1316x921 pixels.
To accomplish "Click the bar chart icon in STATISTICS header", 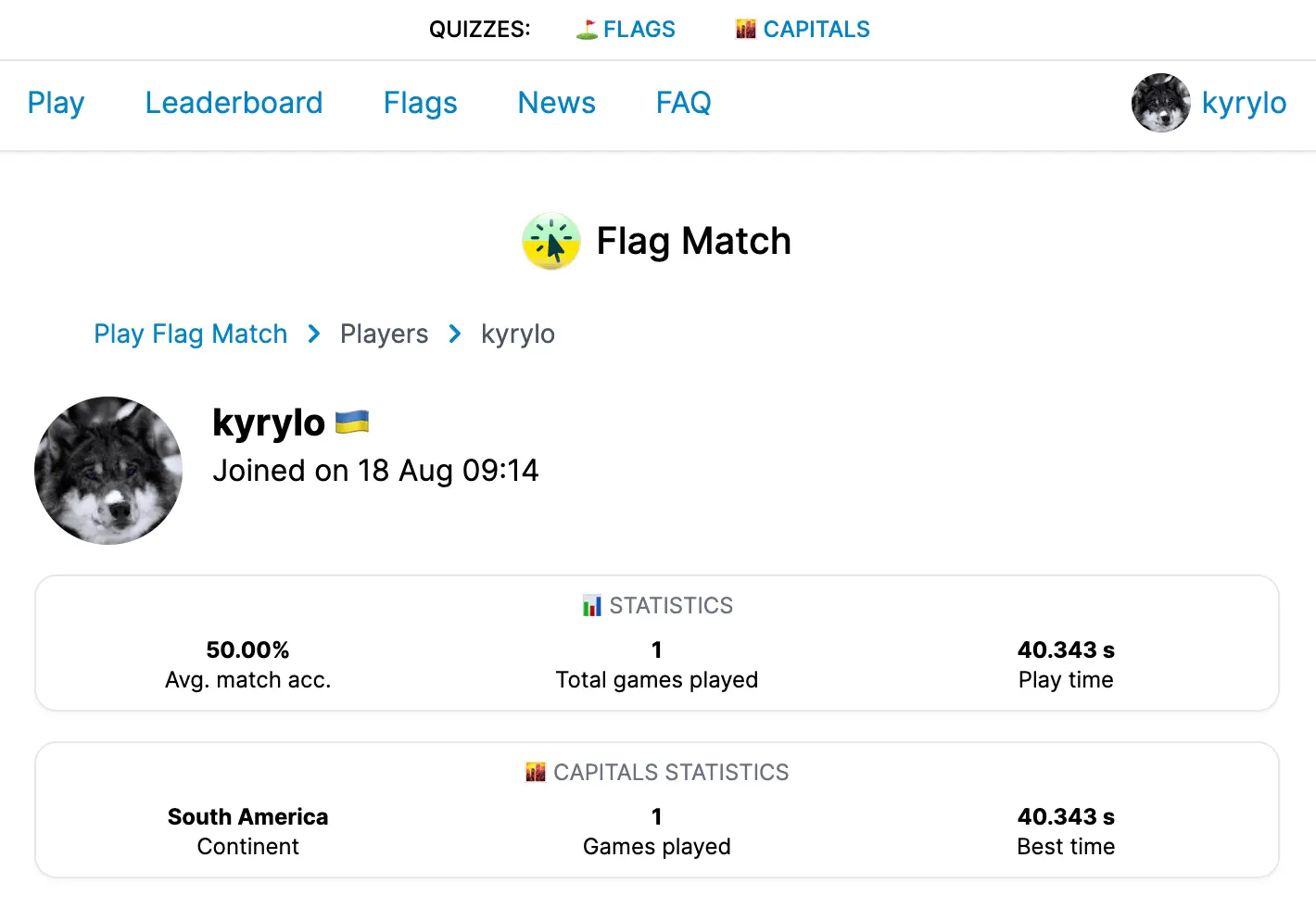I will [590, 605].
